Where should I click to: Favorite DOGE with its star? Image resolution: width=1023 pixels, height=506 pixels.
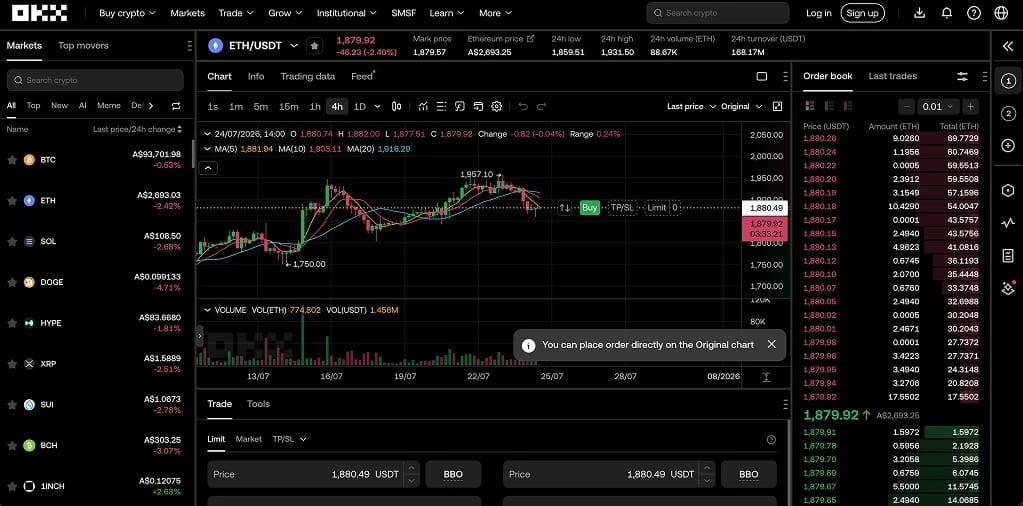pyautogui.click(x=12, y=282)
